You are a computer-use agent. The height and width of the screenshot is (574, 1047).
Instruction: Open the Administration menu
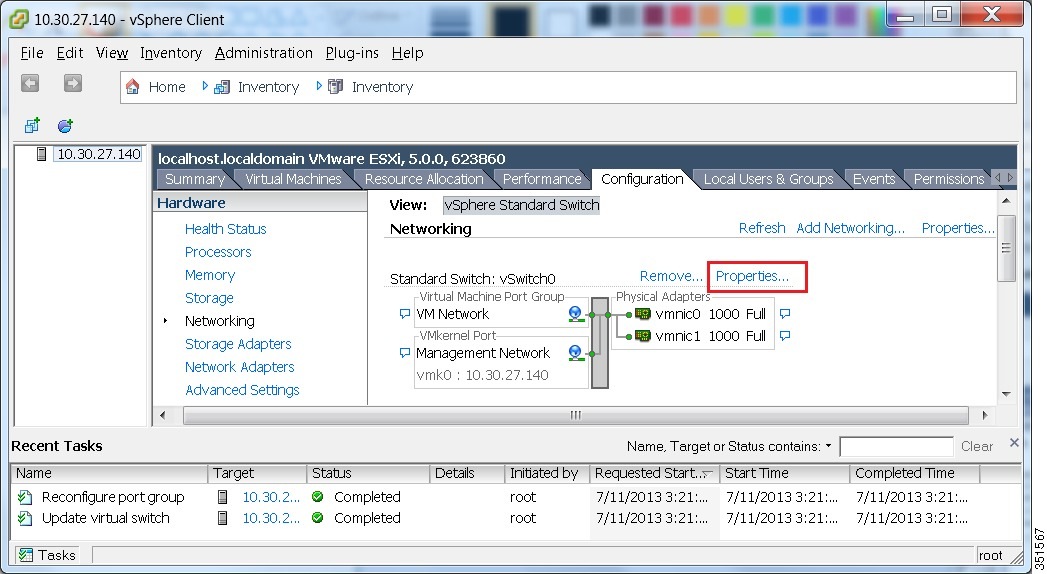coord(264,53)
